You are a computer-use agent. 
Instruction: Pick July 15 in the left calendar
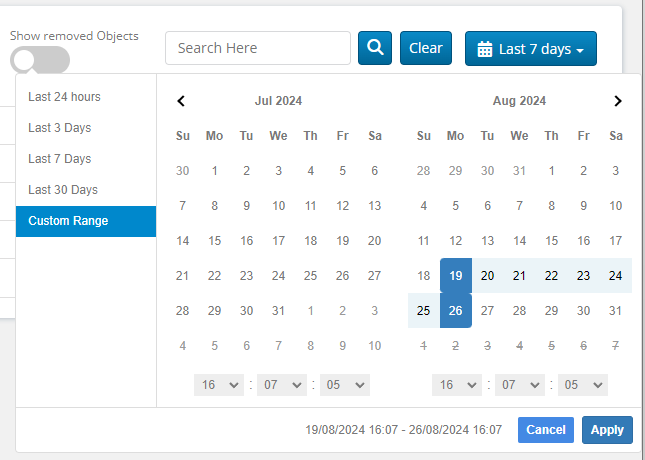pos(214,241)
